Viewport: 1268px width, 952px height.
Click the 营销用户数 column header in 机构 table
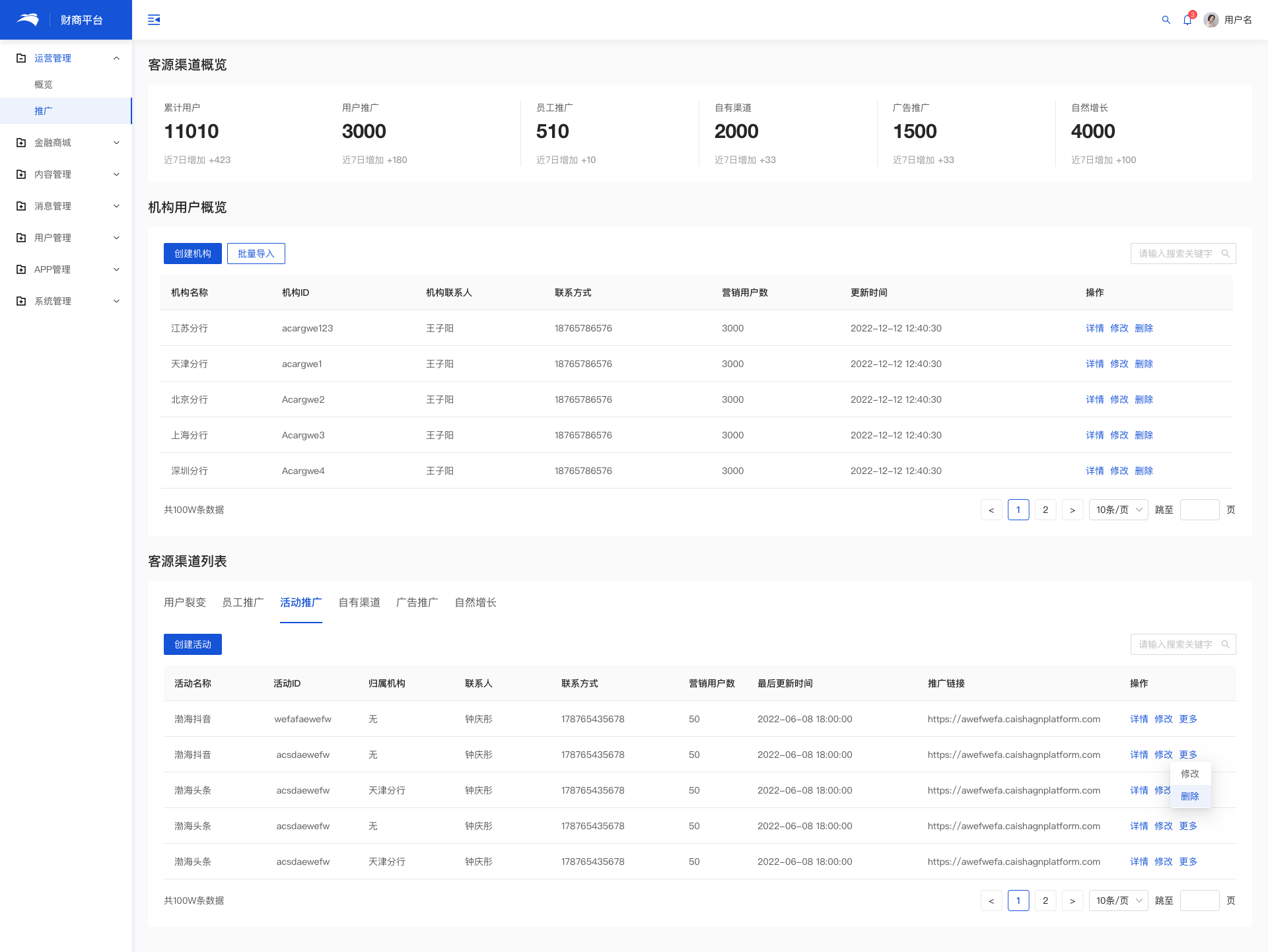pos(745,292)
